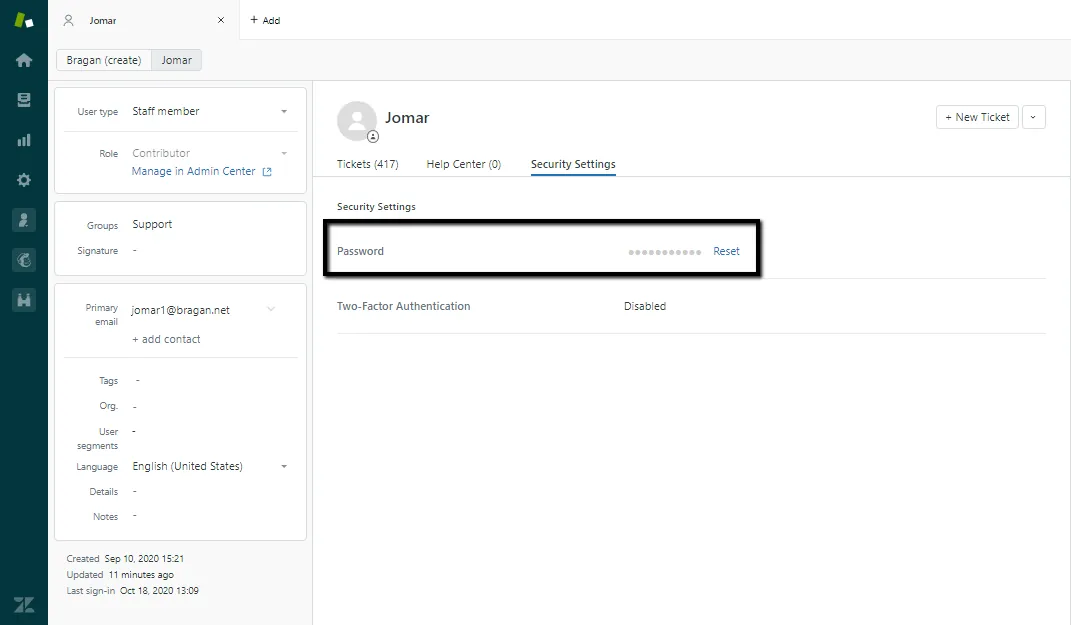
Task: Click the Zendesk Support logo at top
Action: tap(24, 20)
